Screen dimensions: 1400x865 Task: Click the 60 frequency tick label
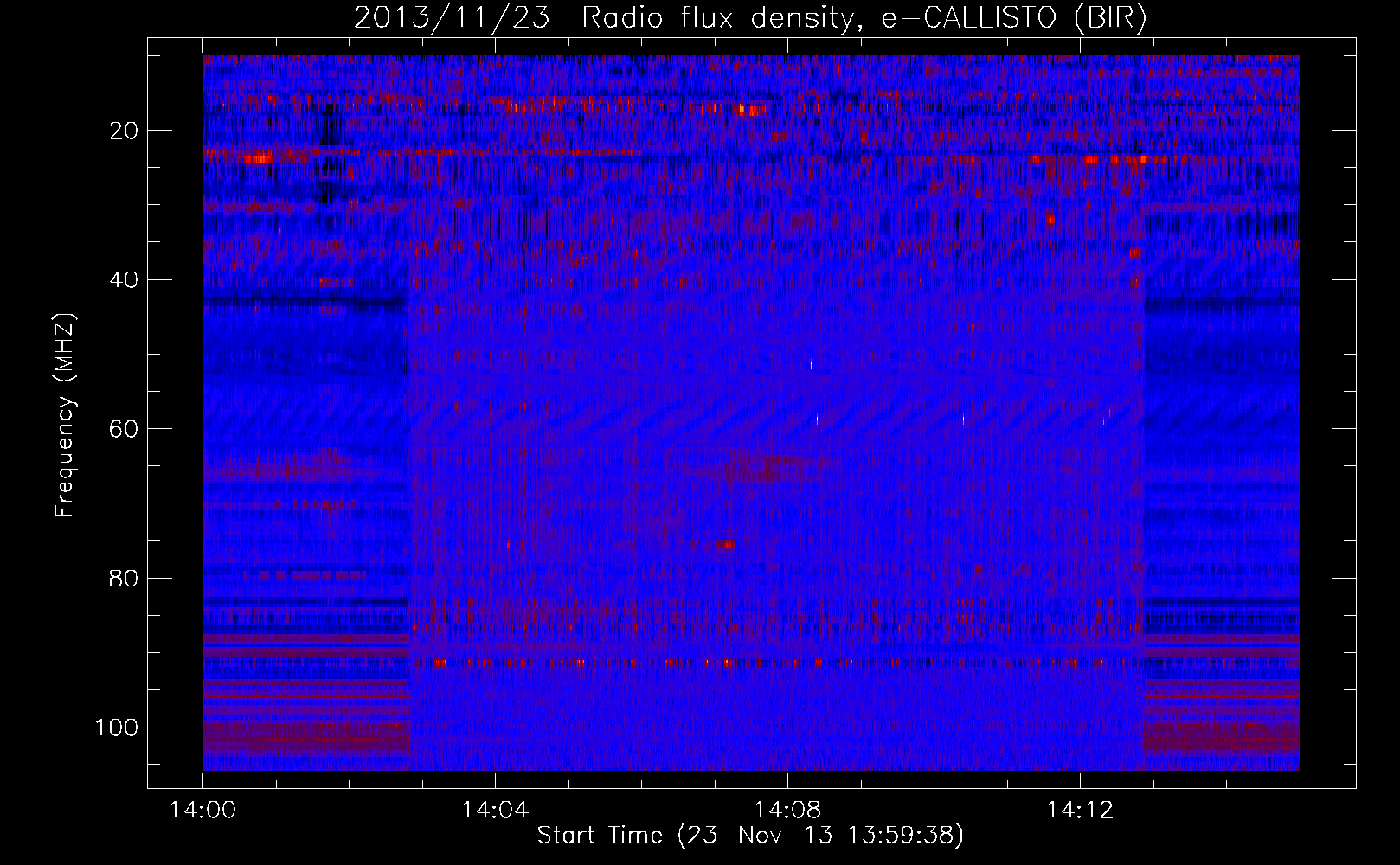(124, 429)
